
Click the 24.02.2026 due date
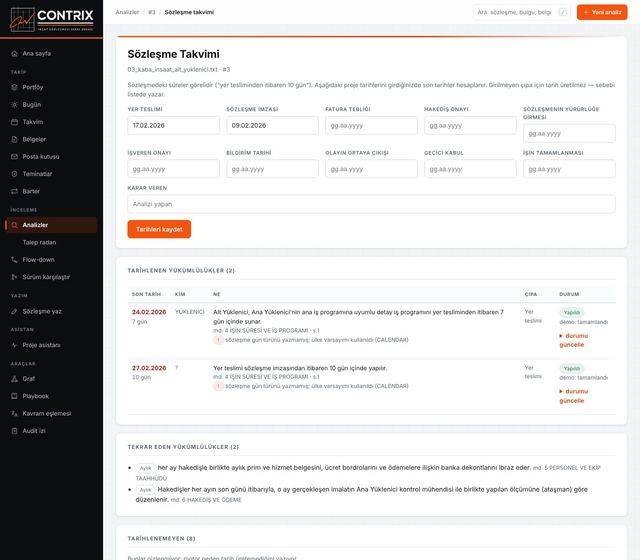[x=149, y=312]
